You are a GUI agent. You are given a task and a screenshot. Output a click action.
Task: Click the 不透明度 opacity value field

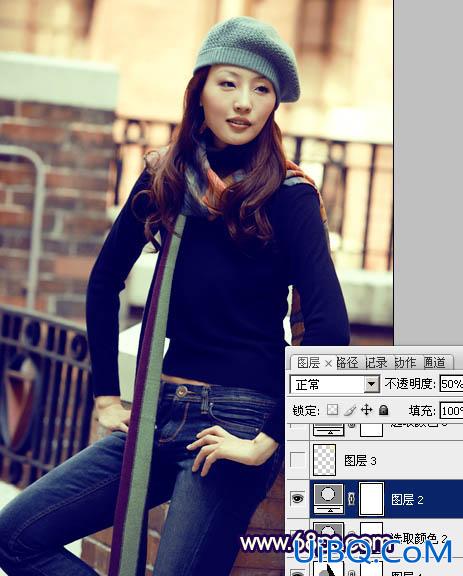click(452, 384)
